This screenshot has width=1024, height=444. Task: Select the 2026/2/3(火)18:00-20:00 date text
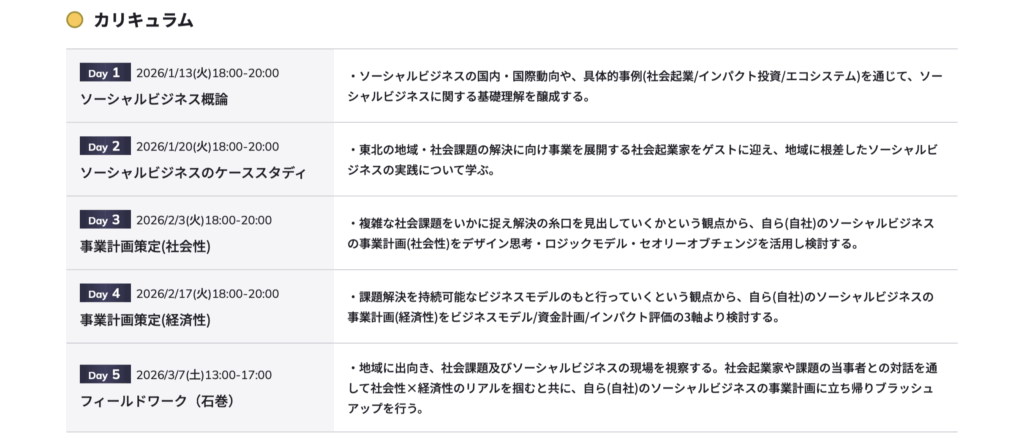203,220
